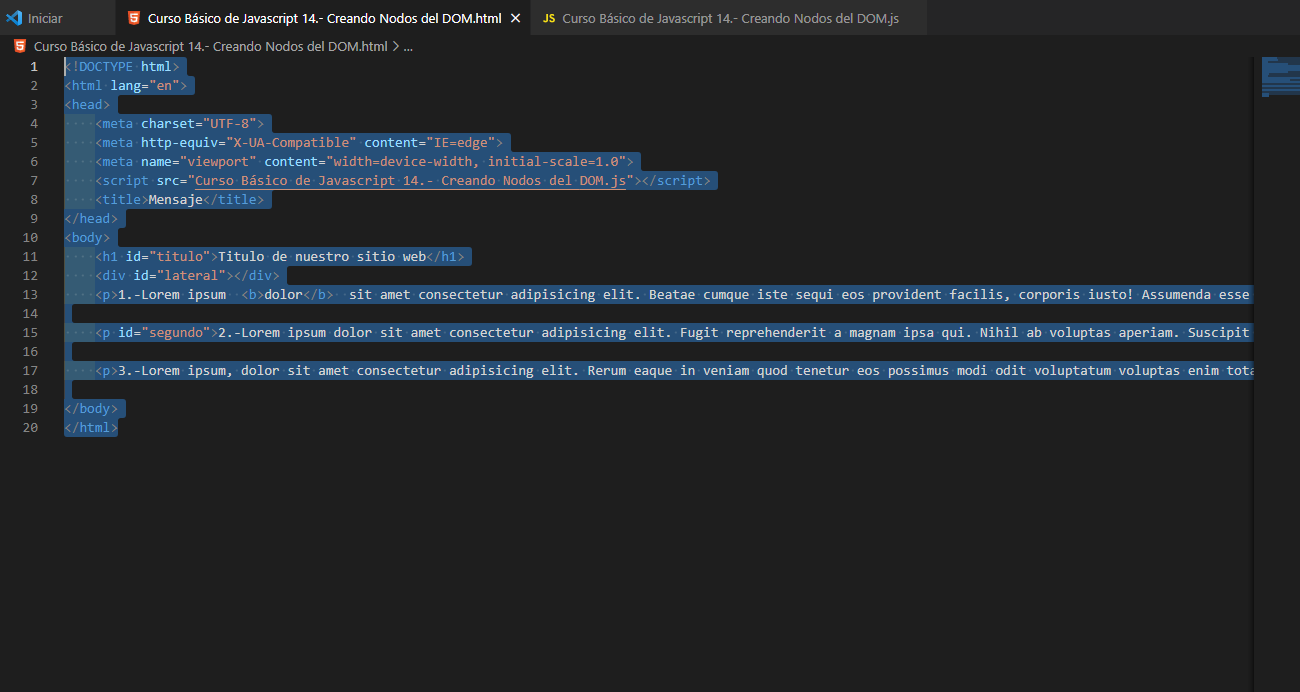The image size is (1300, 692).
Task: Click line number 10 in the gutter
Action: click(30, 237)
